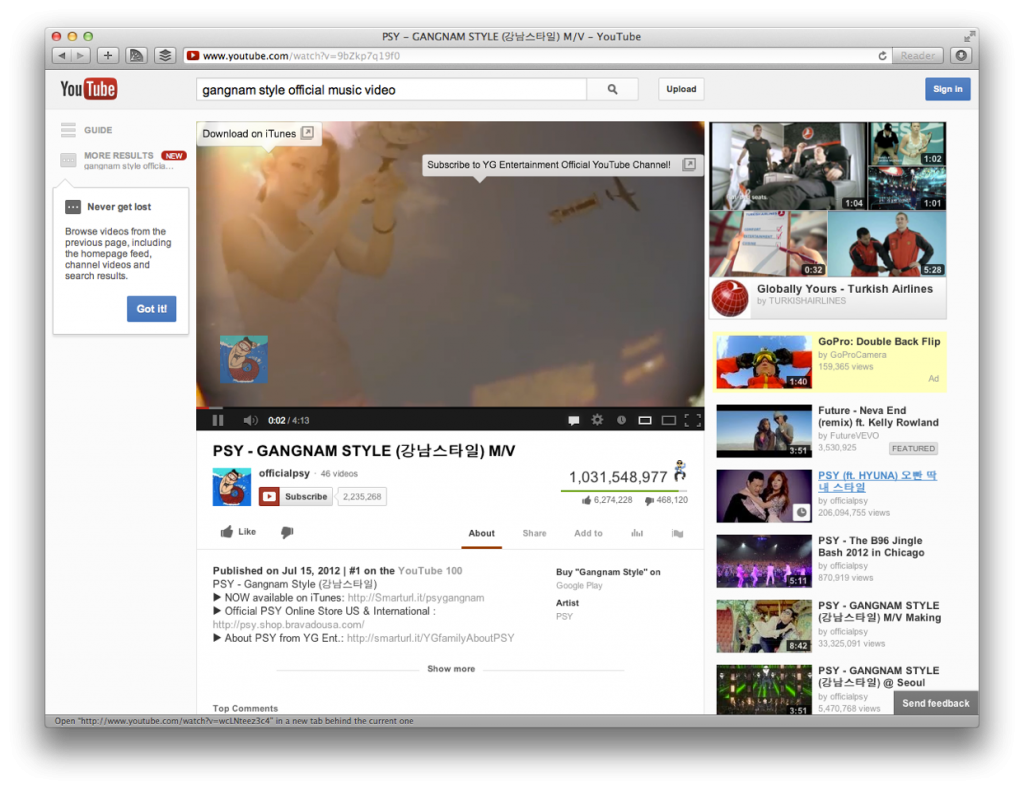Click the video progress bar
This screenshot has height=790, width=1024.
pos(450,408)
